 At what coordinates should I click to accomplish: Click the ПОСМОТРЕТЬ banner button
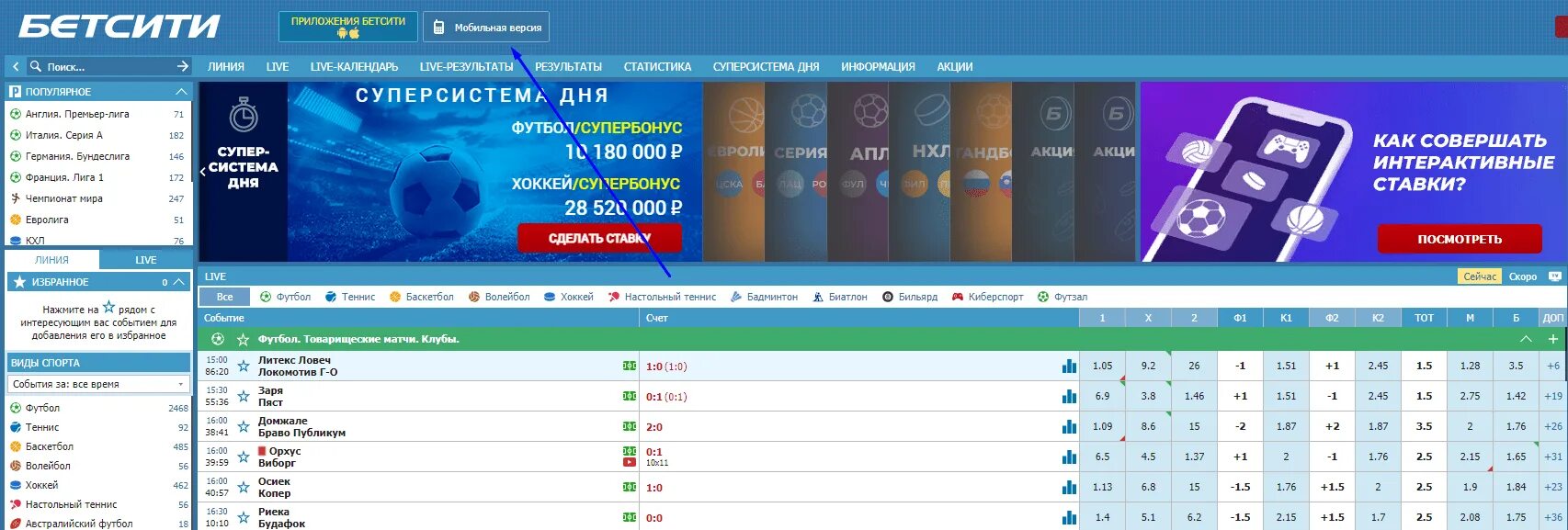point(1460,239)
